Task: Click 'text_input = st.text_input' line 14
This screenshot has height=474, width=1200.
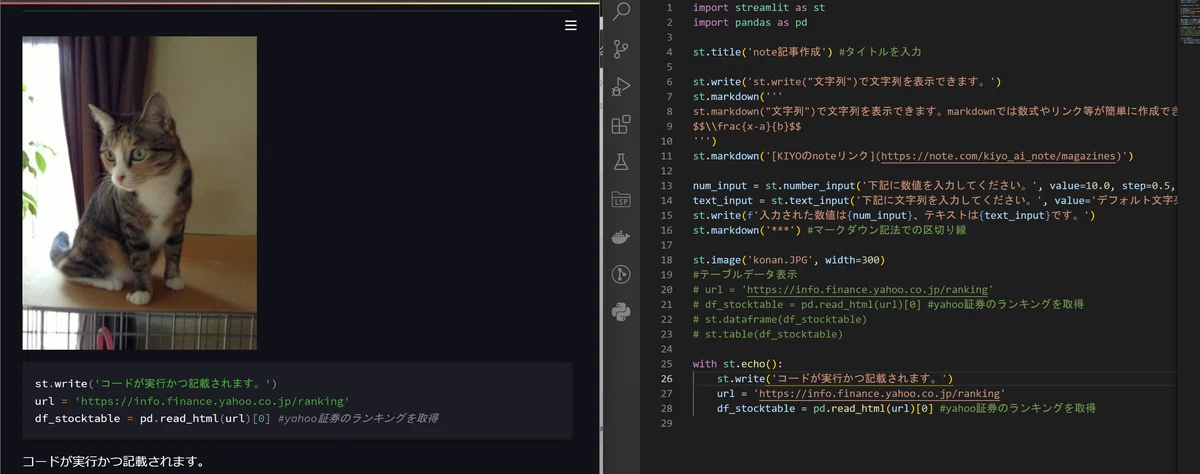Action: click(933, 200)
